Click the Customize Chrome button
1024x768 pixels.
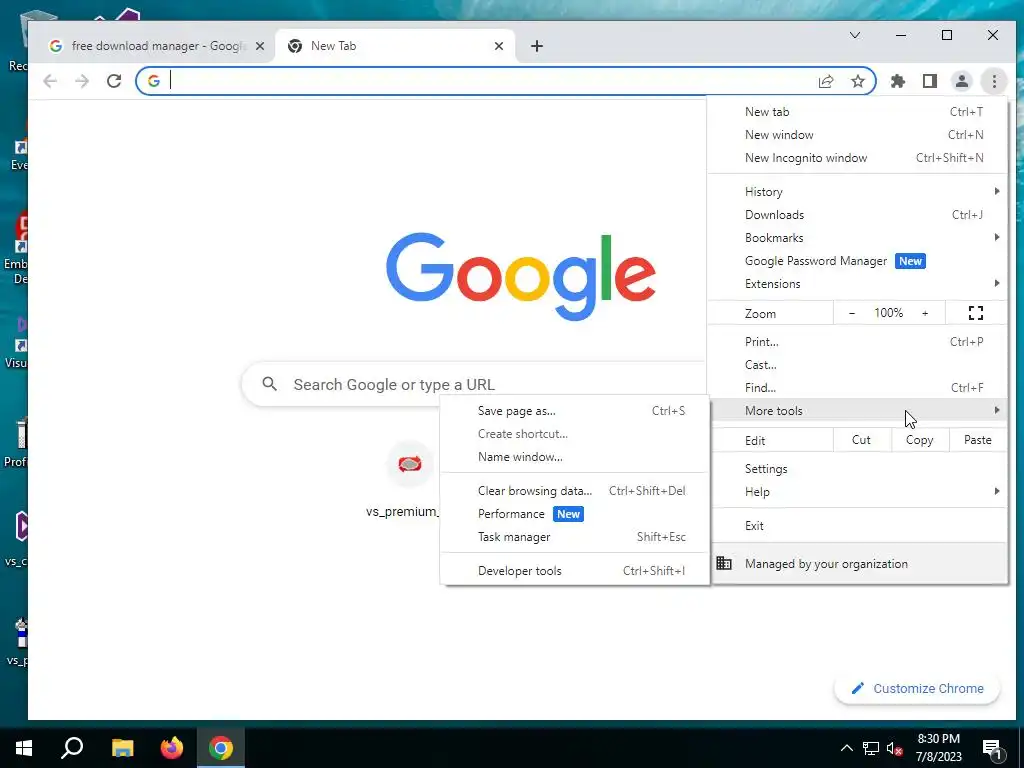(917, 688)
